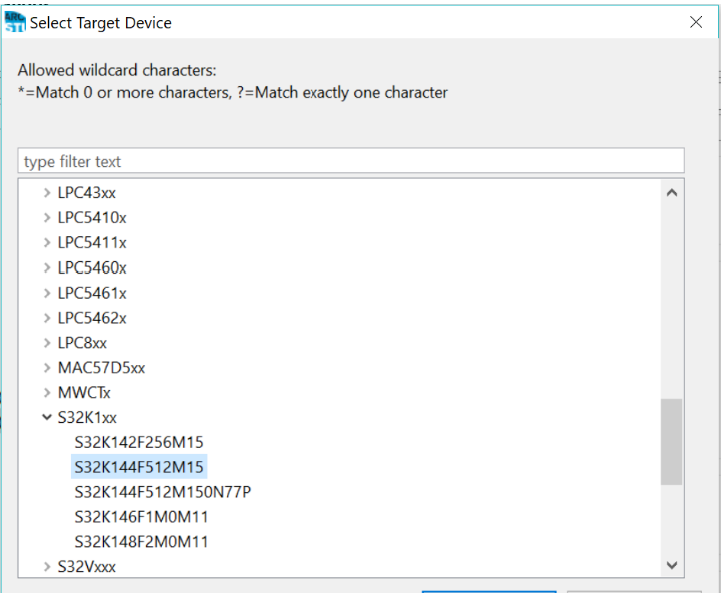This screenshot has height=593, width=723.
Task: Expand the S32Vxxx device family
Action: (47, 567)
